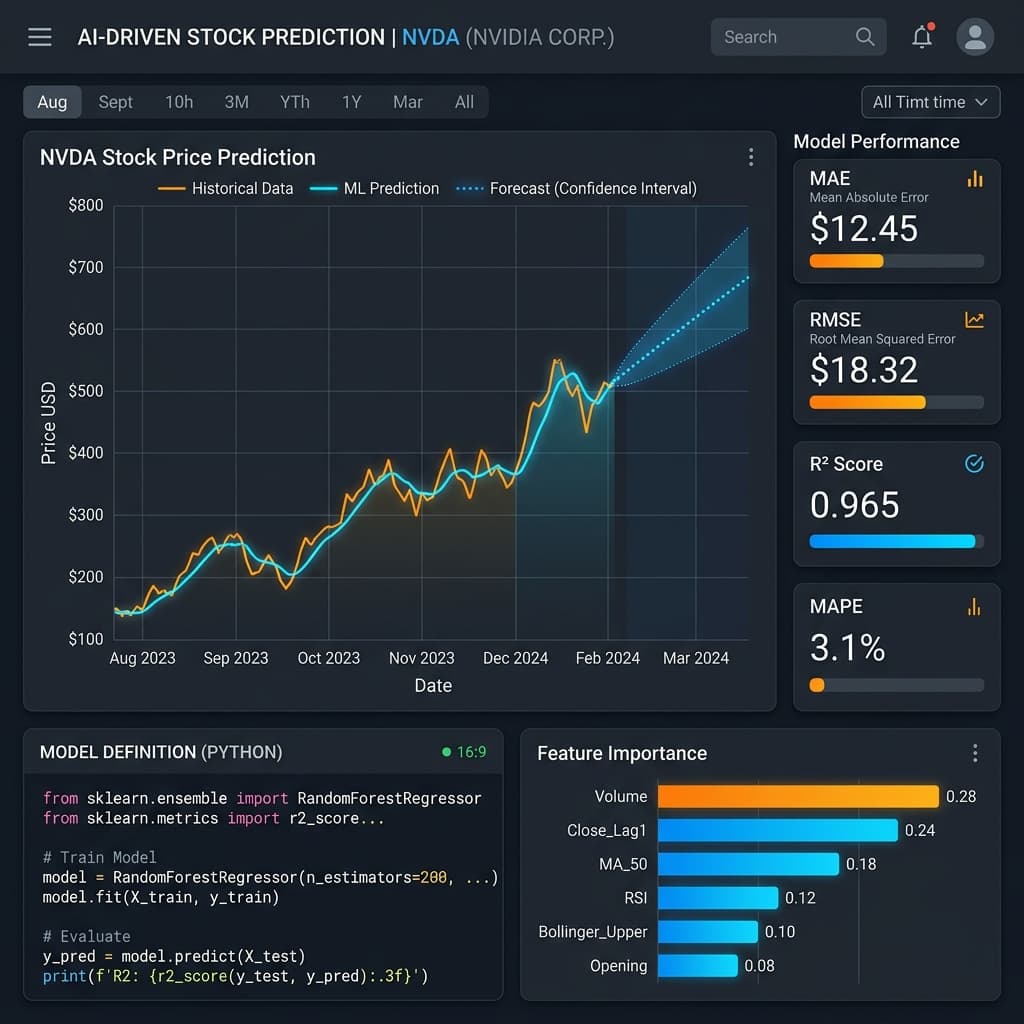Click the Mar 2024 axis label
Image resolution: width=1024 pixels, height=1024 pixels.
(696, 658)
